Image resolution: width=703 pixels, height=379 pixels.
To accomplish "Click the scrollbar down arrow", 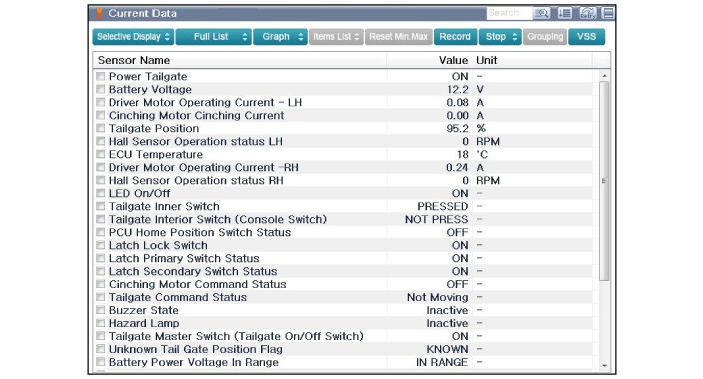I will tap(604, 366).
